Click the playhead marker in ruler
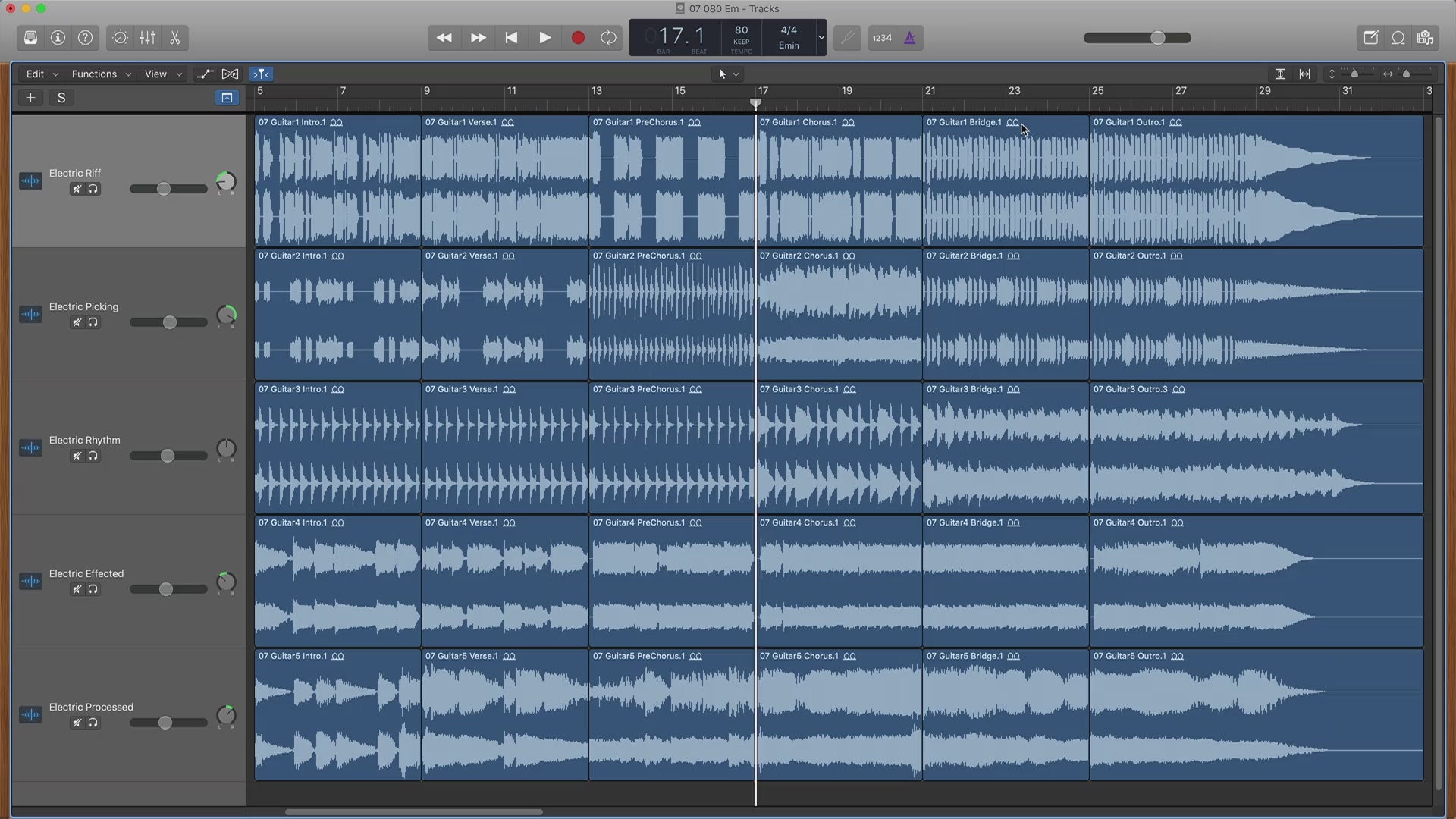This screenshot has height=819, width=1456. 755,102
